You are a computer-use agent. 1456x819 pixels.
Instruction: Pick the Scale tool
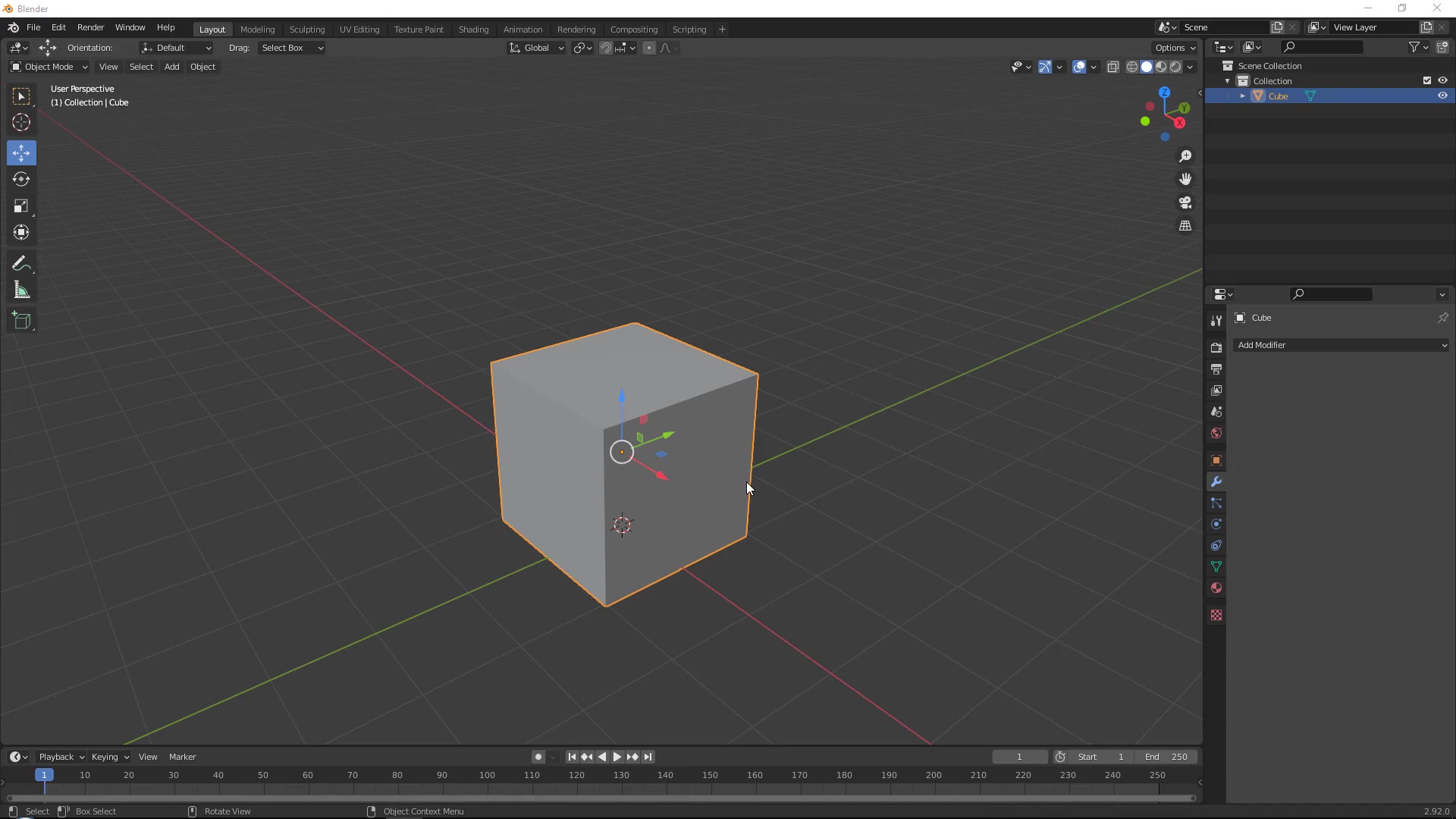click(x=21, y=206)
